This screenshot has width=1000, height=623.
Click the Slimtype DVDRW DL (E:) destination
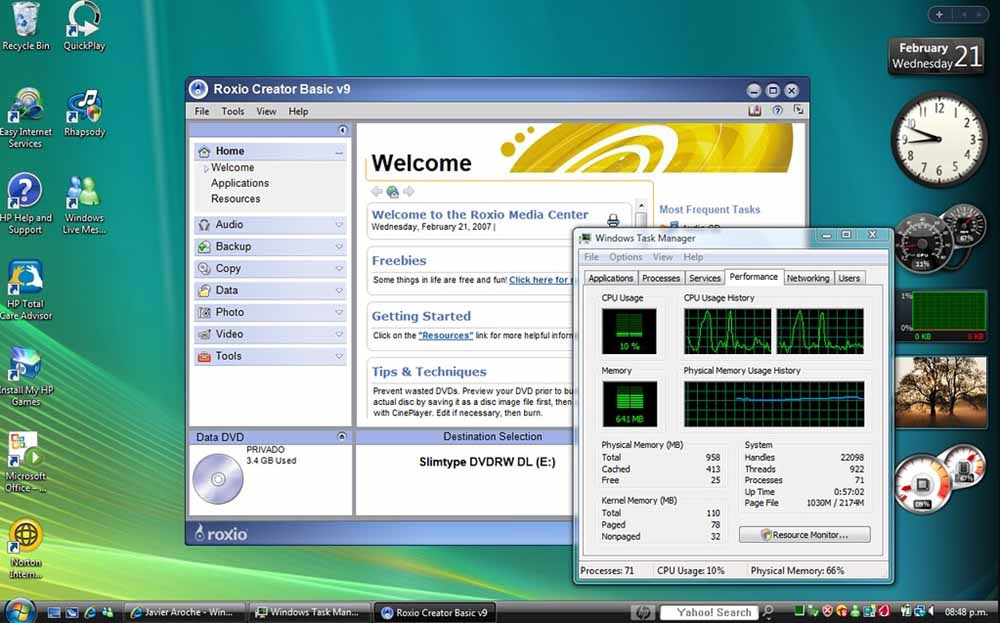coord(487,462)
